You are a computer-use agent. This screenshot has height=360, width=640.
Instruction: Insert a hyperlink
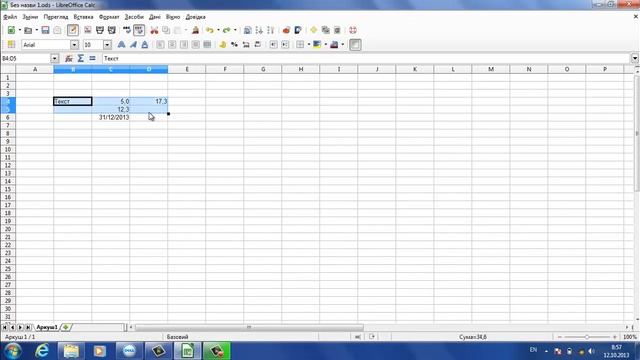click(247, 30)
